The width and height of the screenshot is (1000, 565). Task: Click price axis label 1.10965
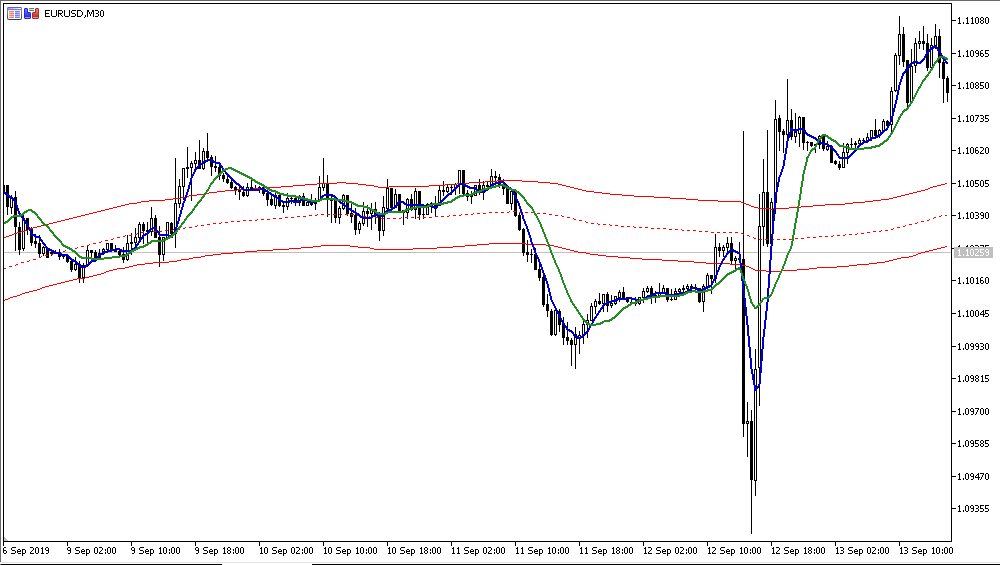973,54
